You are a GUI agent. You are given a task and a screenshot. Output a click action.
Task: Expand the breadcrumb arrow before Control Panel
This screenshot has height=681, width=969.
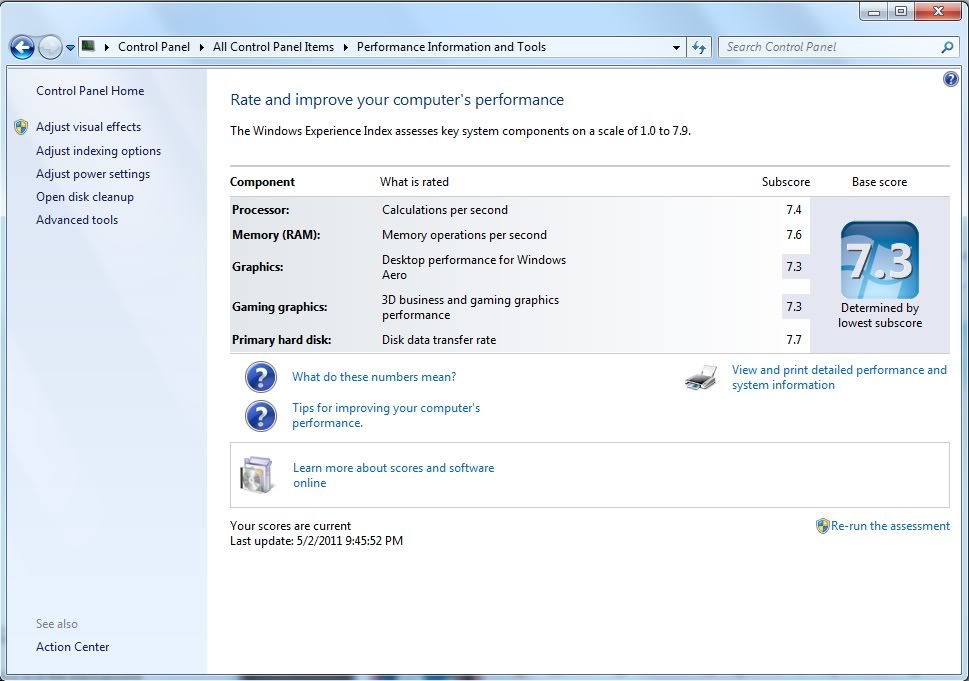pos(107,47)
